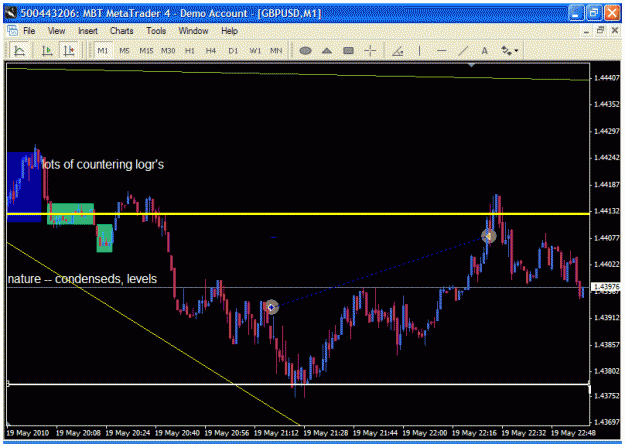
Task: Switch to the H1 timeframe
Action: coord(190,51)
